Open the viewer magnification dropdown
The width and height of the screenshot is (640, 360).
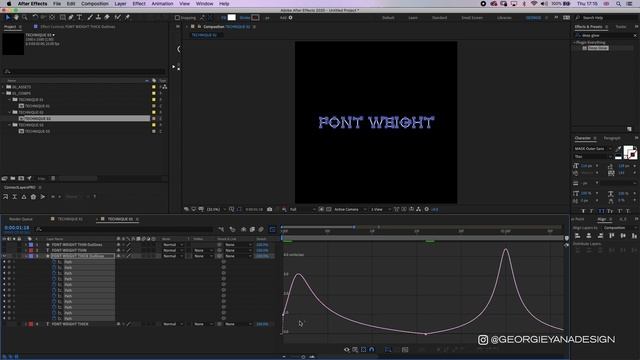pos(216,209)
